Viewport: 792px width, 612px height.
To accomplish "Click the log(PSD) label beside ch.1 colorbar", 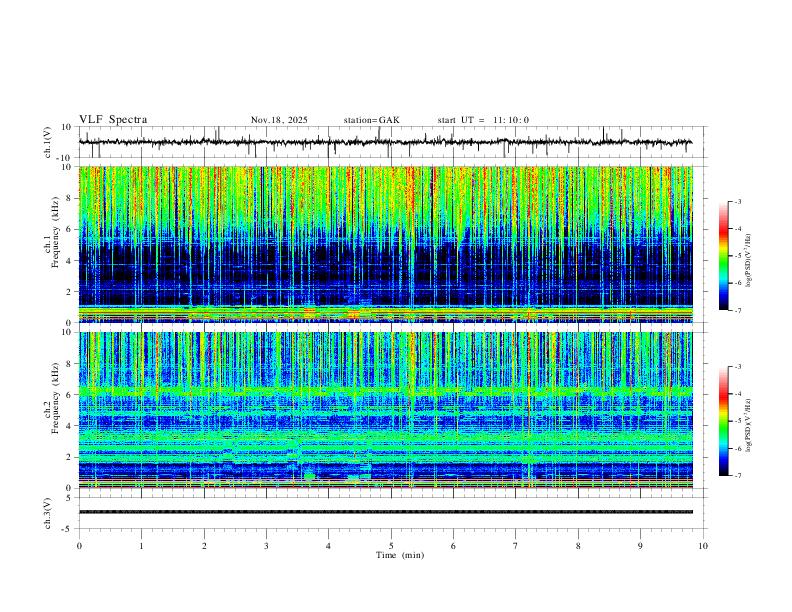I will 748,260.
